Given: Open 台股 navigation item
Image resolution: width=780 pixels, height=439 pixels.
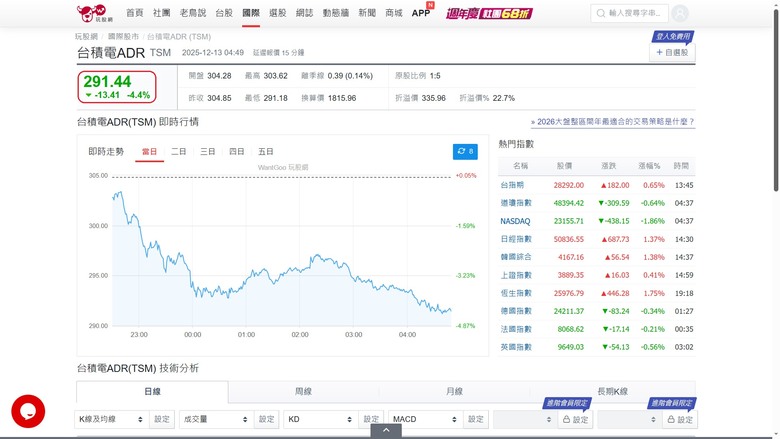Looking at the screenshot, I should coord(224,13).
